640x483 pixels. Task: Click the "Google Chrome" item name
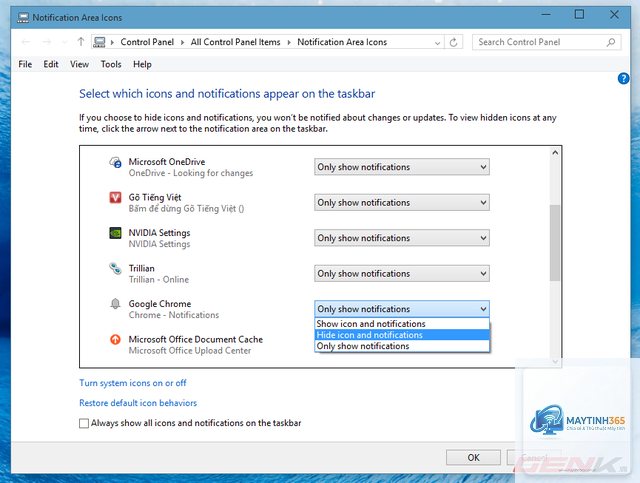(160, 304)
